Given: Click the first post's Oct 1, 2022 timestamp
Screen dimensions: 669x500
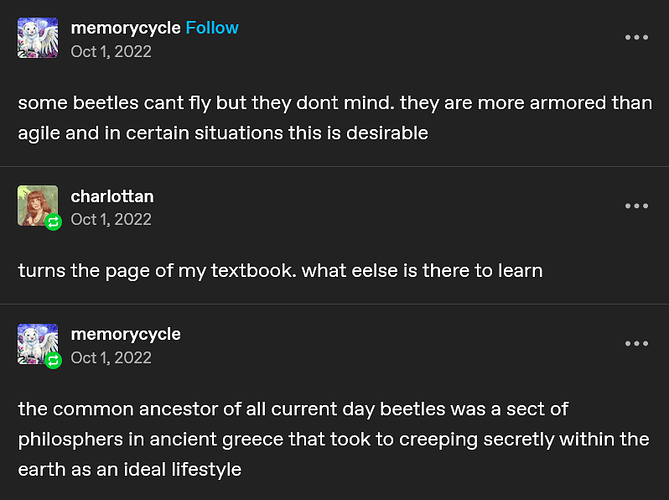Looking at the screenshot, I should [111, 52].
